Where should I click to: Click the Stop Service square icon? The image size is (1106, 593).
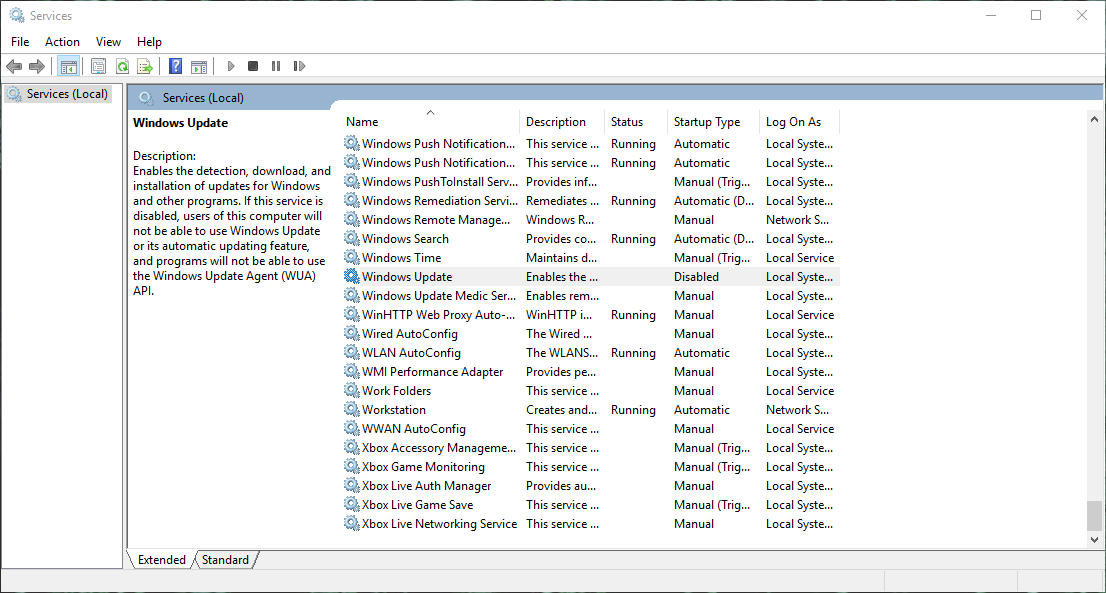[253, 66]
